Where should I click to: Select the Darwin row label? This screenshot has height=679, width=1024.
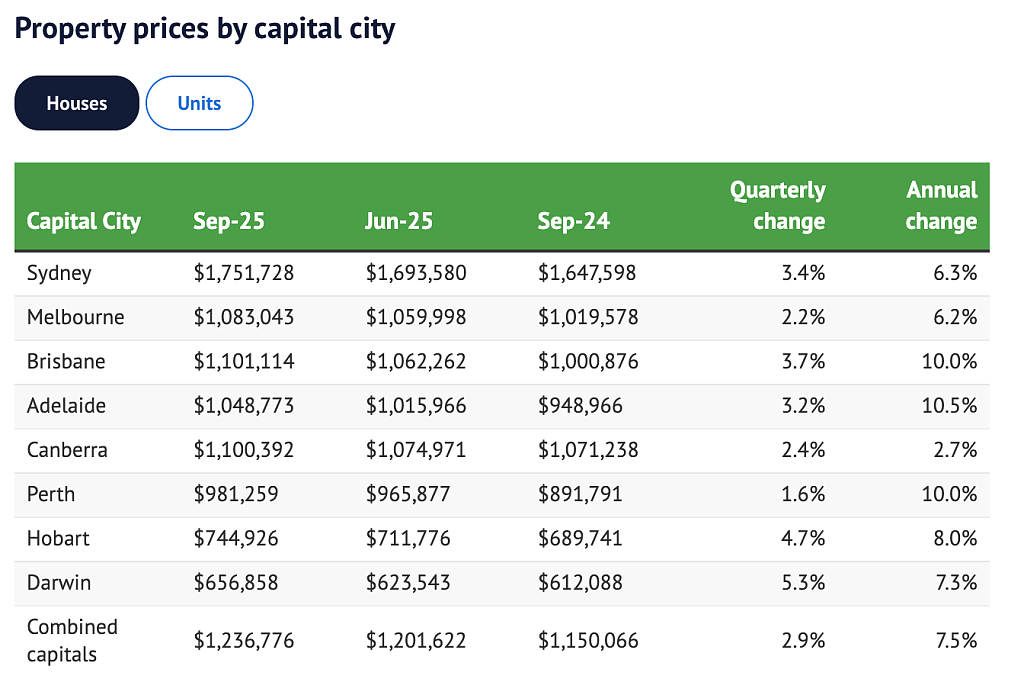(59, 583)
